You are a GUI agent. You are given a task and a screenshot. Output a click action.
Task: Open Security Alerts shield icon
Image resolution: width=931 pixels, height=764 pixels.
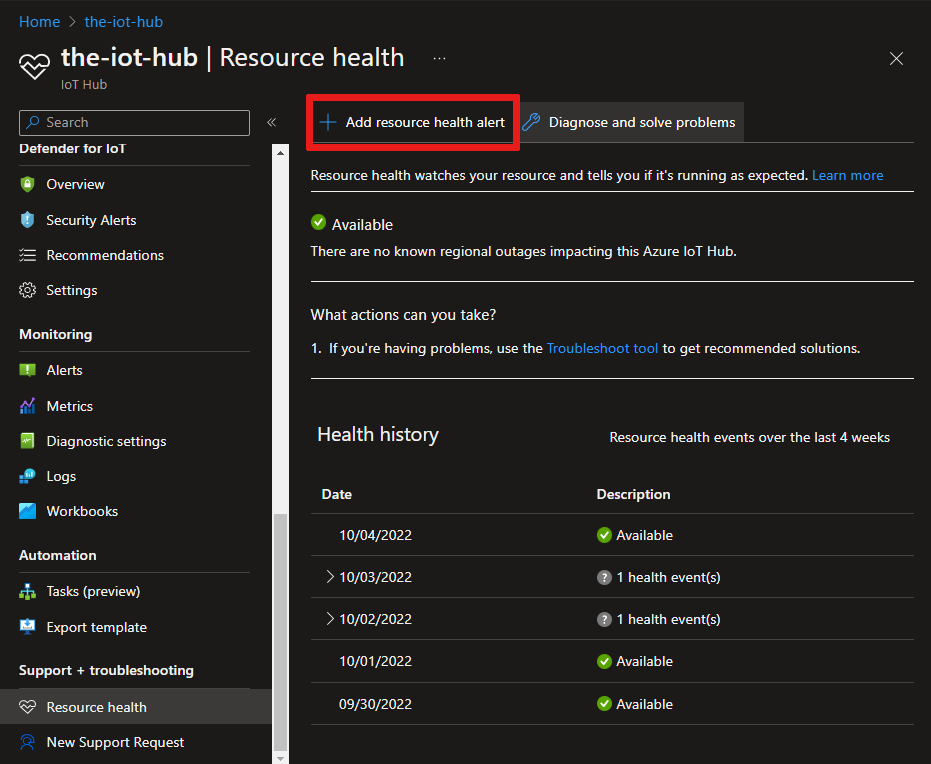coord(28,220)
